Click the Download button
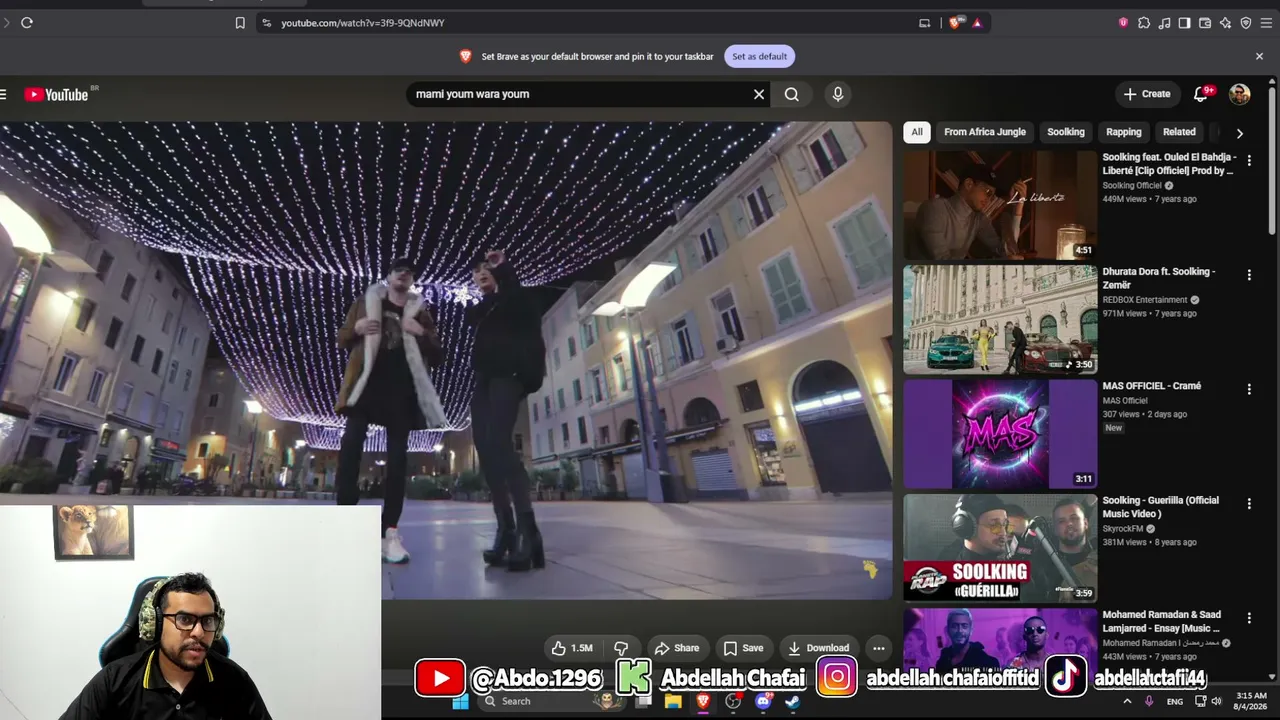Viewport: 1280px width, 720px height. (x=818, y=648)
